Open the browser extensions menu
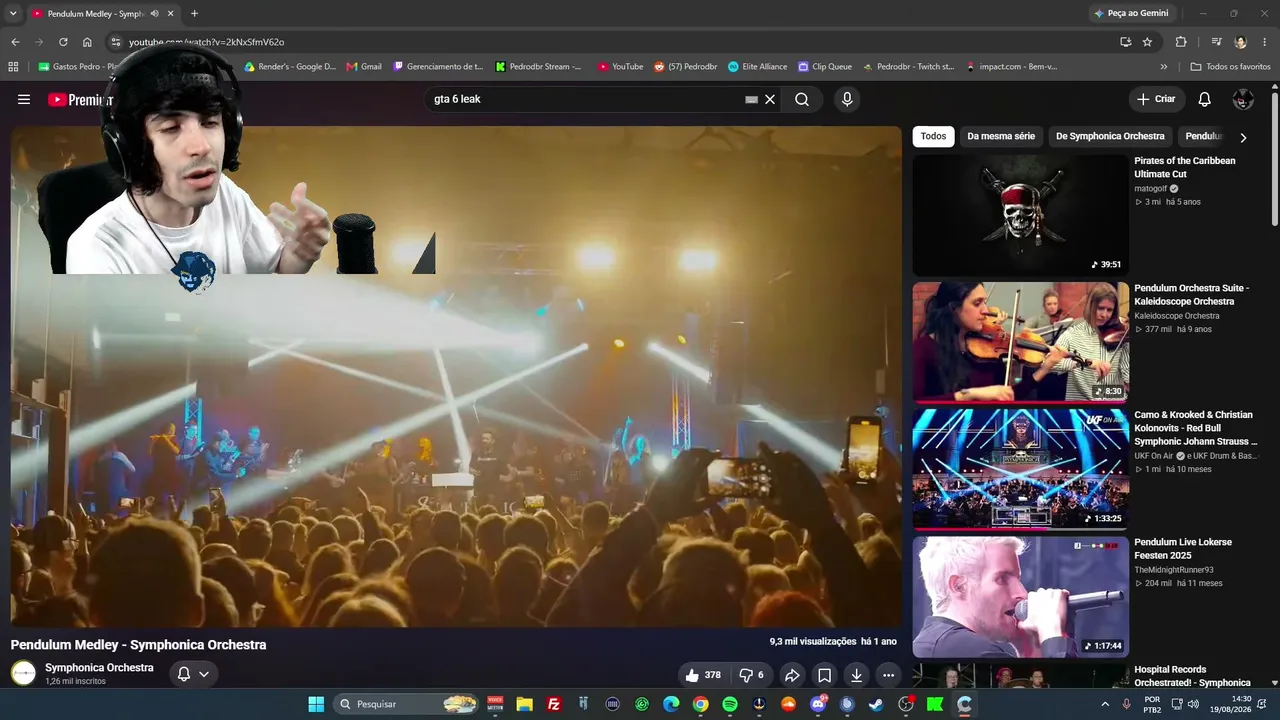This screenshot has width=1280, height=720. pyautogui.click(x=1181, y=42)
